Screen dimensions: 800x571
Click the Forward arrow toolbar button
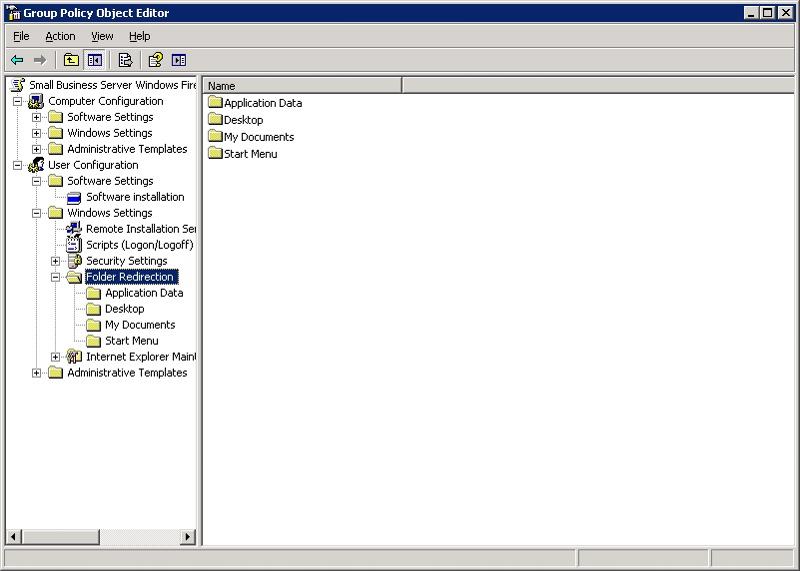pos(40,60)
